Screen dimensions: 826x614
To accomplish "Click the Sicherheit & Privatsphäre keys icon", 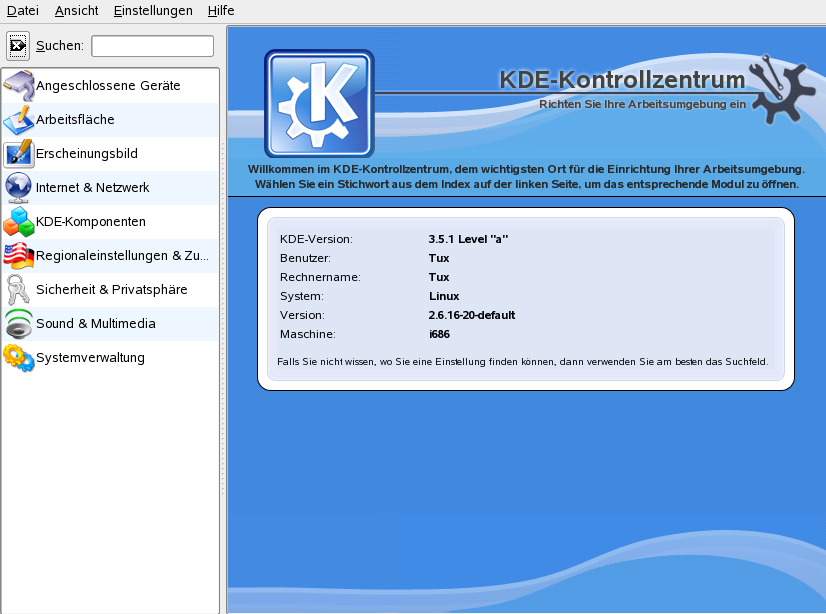I will pos(19,290).
